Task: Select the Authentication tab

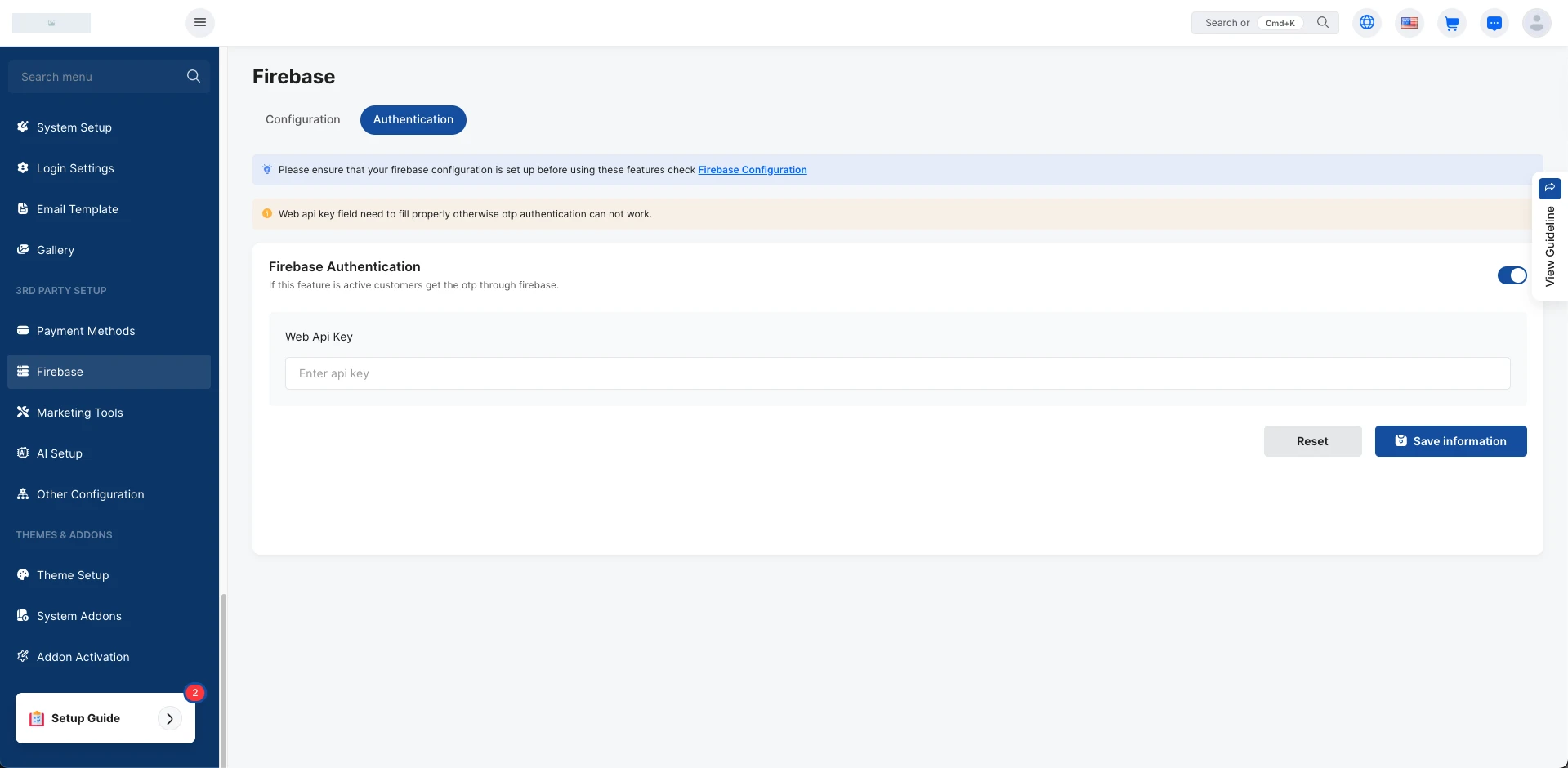Action: (x=413, y=119)
